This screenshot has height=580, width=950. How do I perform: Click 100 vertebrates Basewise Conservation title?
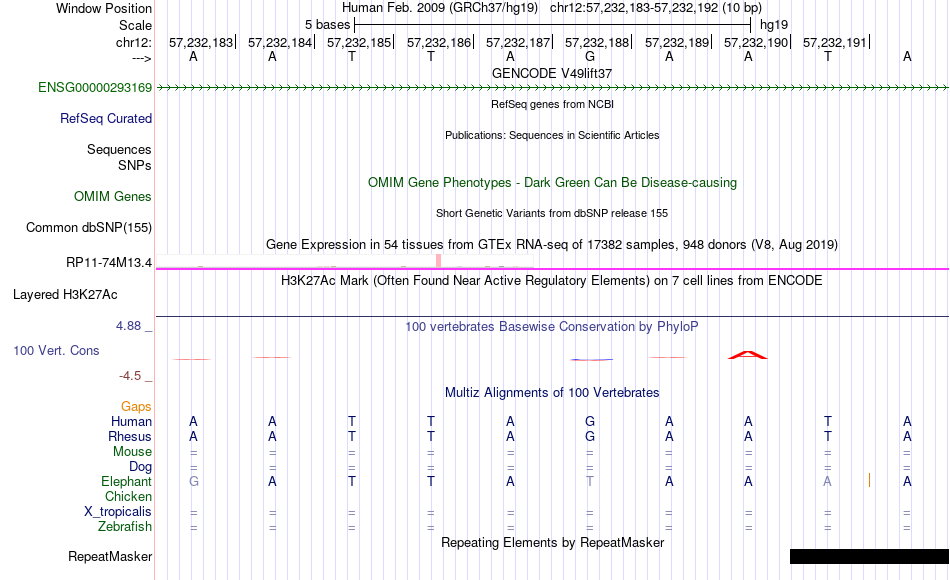(552, 327)
